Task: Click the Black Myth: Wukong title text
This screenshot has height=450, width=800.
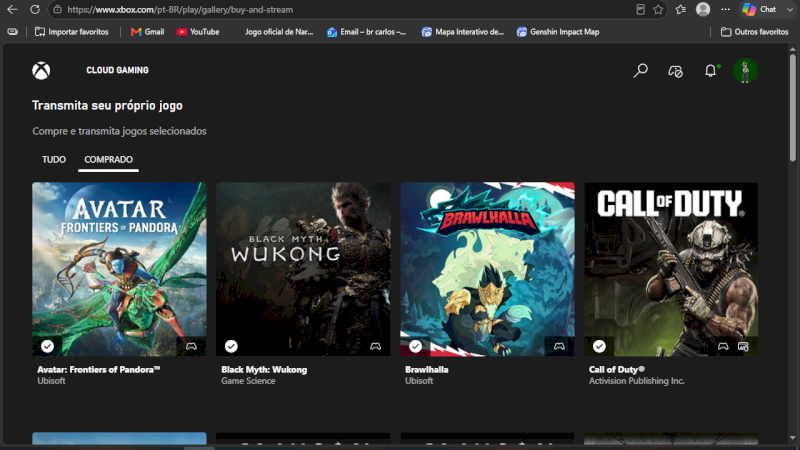Action: click(x=264, y=369)
